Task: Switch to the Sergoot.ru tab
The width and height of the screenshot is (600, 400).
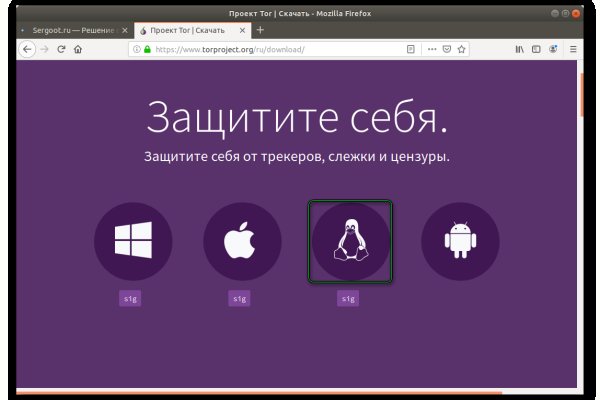Action: tap(70, 30)
